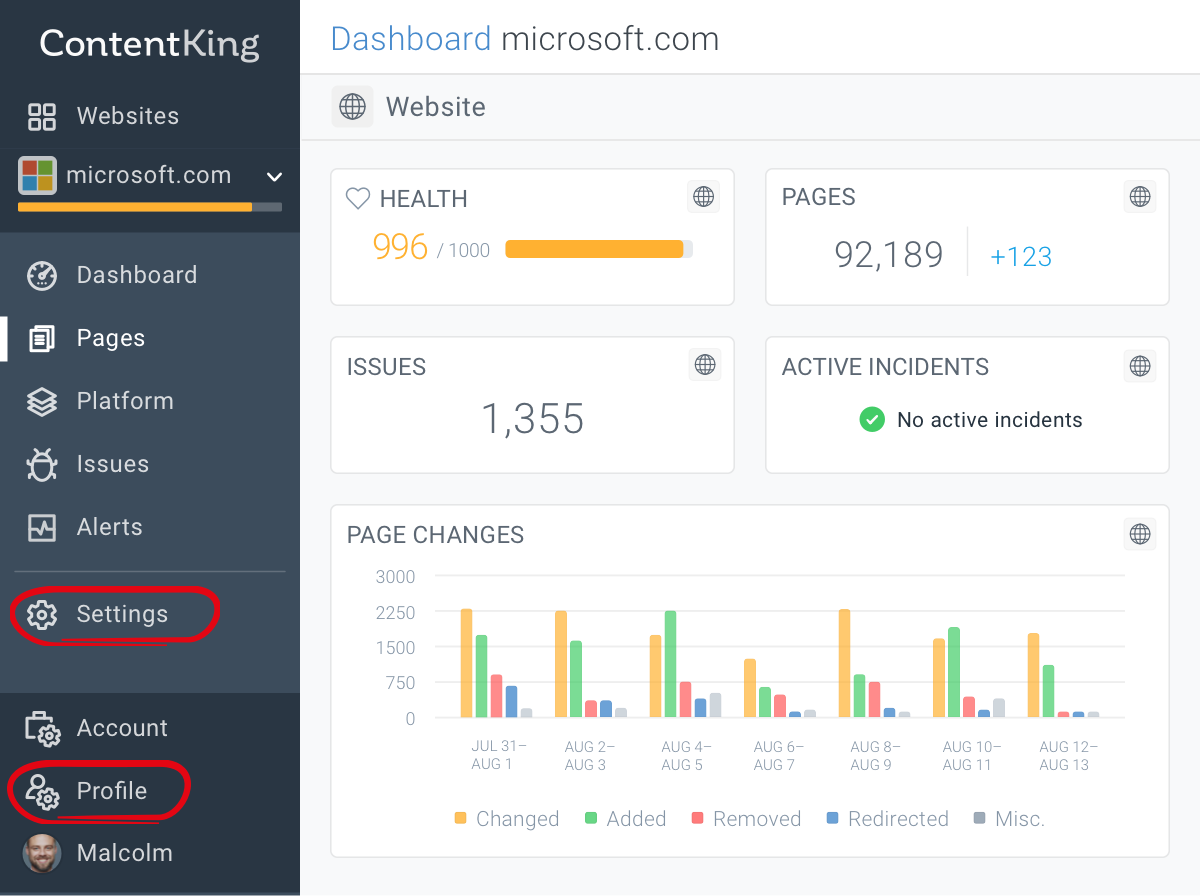Select Alerts in the sidebar
Screen dimensions: 1200x896
110,527
